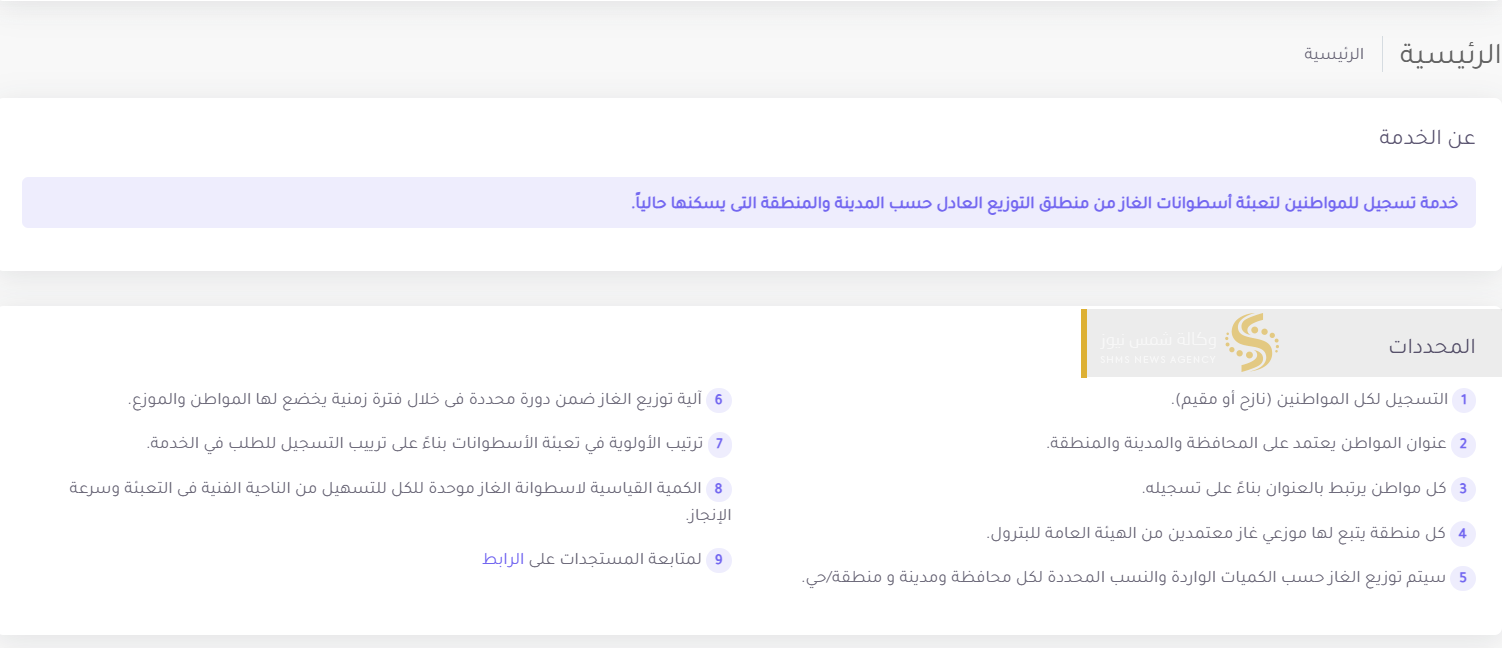
Task: Select badge 3 beside كل مواطن يرتبط بالعنوان
Action: coord(1463,489)
